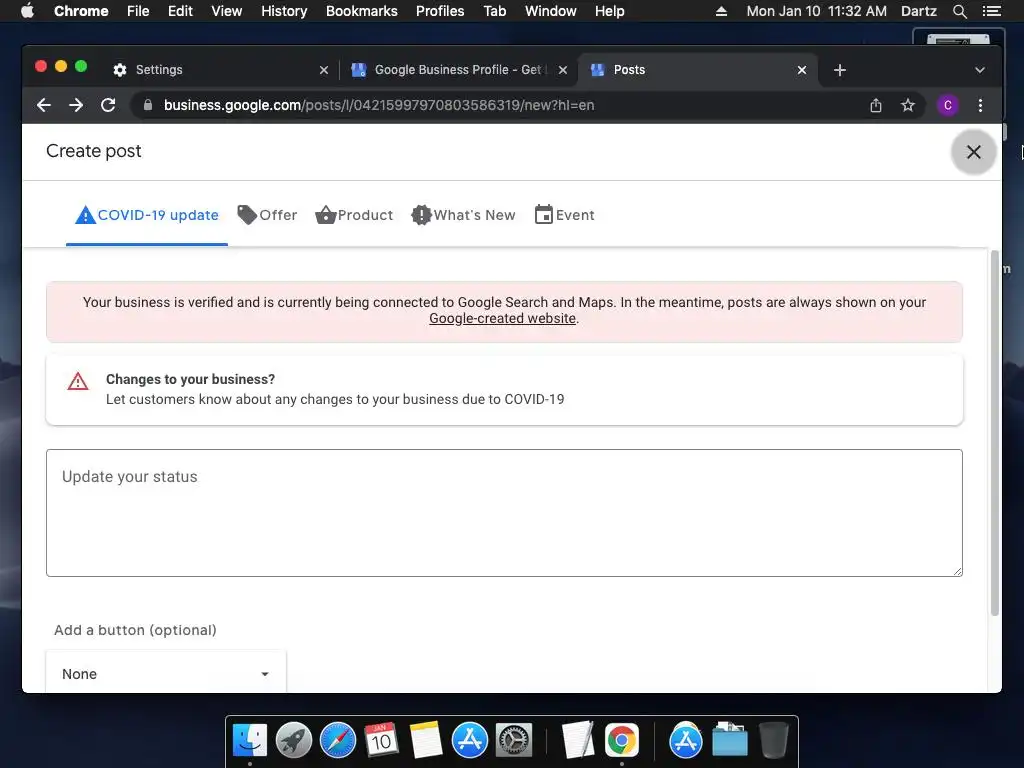Switch to Chrome in the dock
This screenshot has width=1024, height=768.
[622, 741]
